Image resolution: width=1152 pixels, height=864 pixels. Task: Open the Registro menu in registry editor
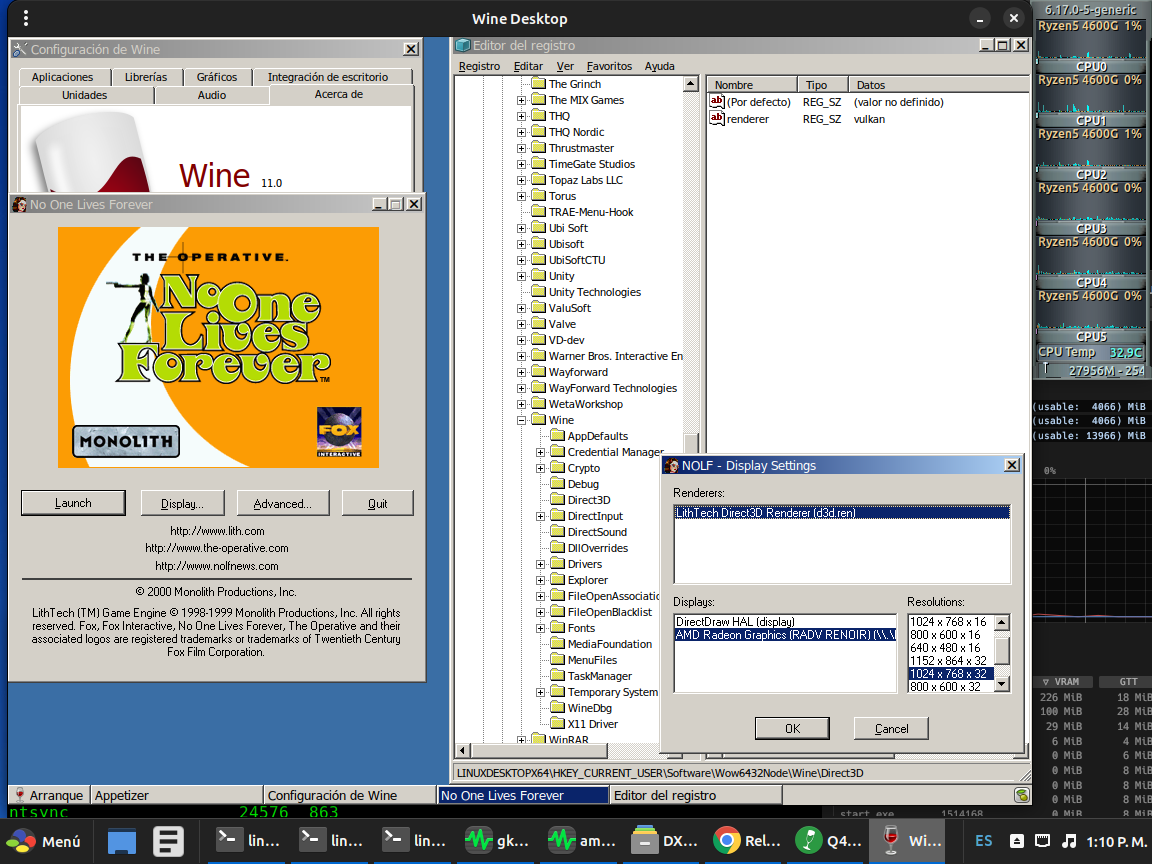coord(479,66)
